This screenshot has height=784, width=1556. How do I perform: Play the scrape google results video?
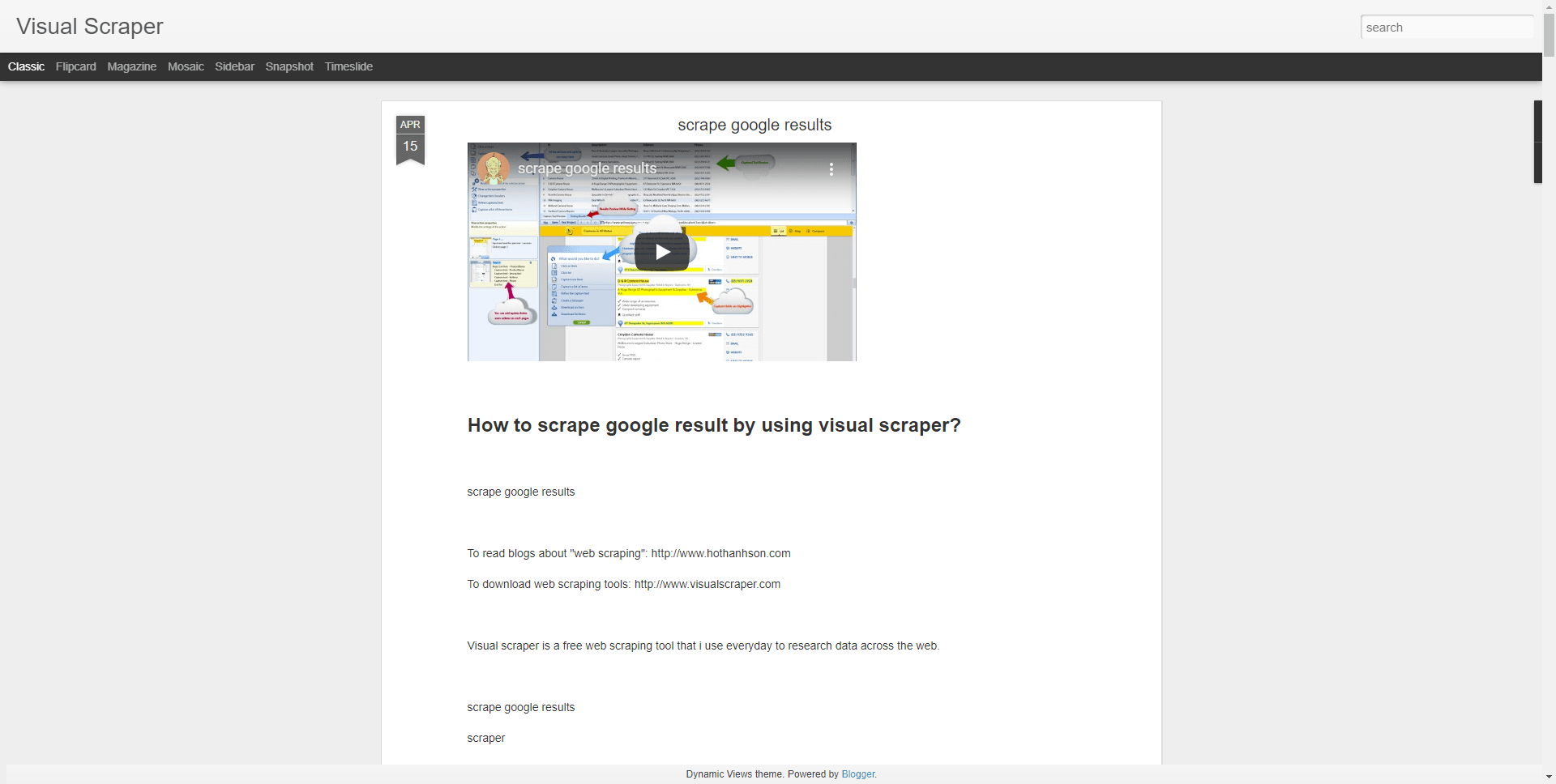pos(662,252)
